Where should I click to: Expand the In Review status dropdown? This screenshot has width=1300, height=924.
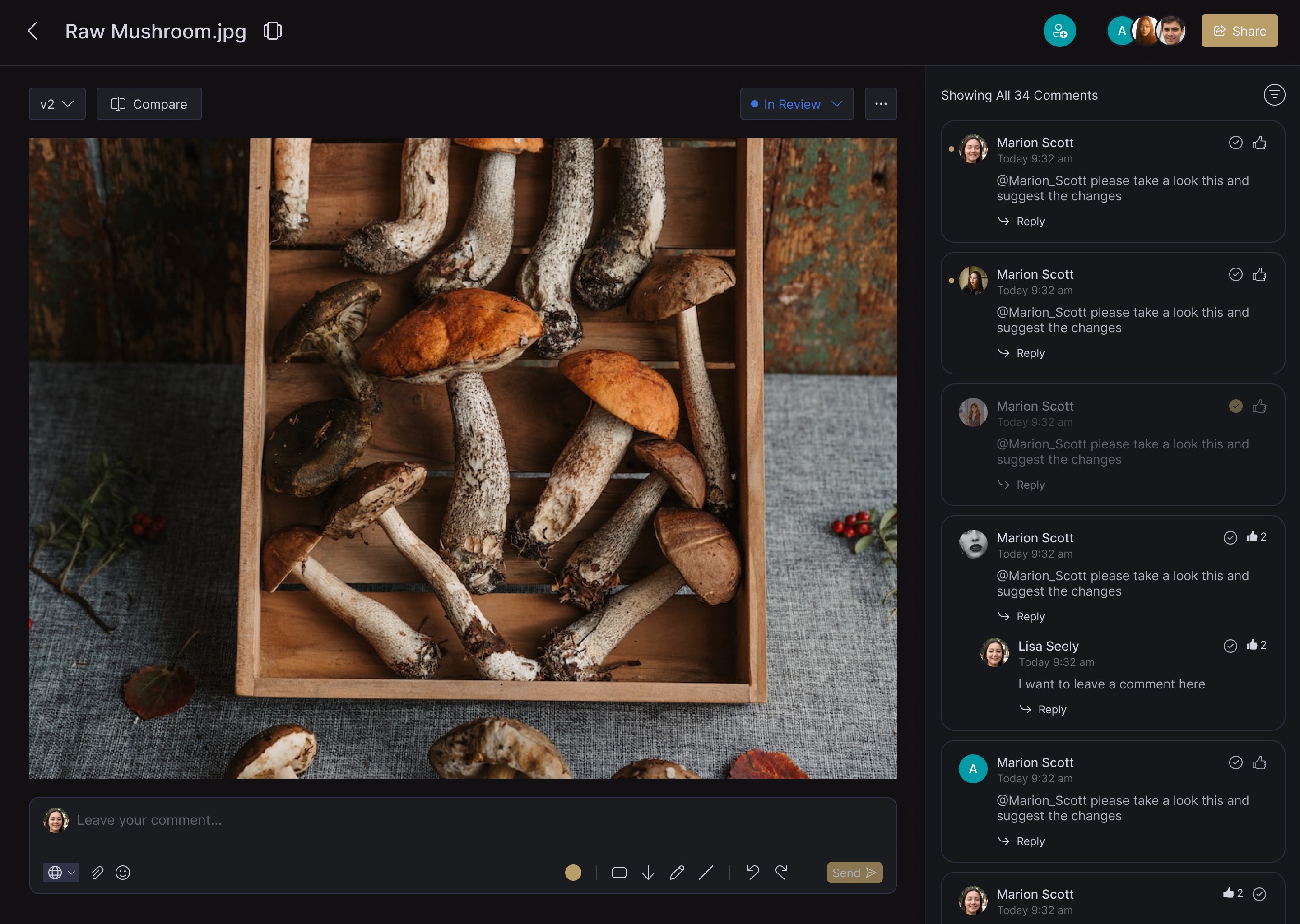(796, 104)
